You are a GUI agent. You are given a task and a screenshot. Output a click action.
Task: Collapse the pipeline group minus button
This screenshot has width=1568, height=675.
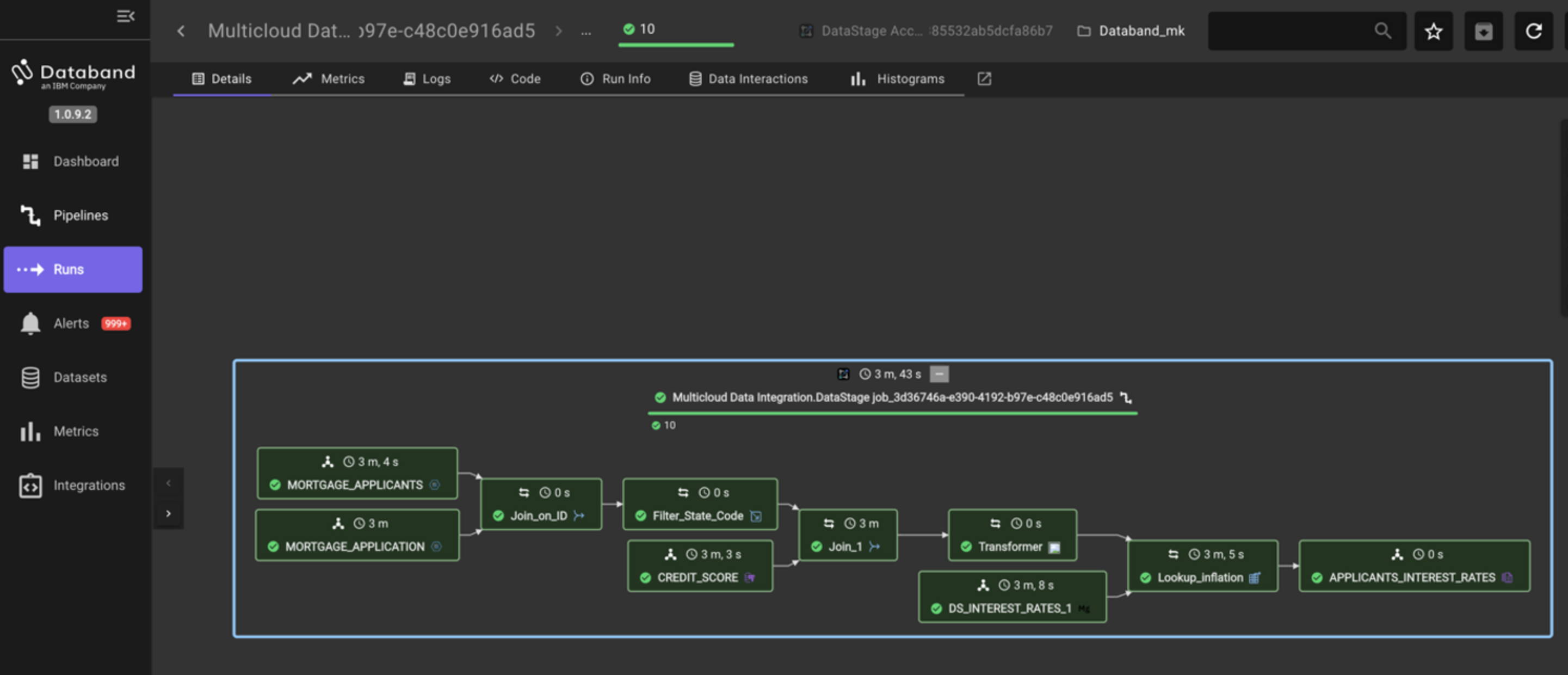[x=939, y=373]
